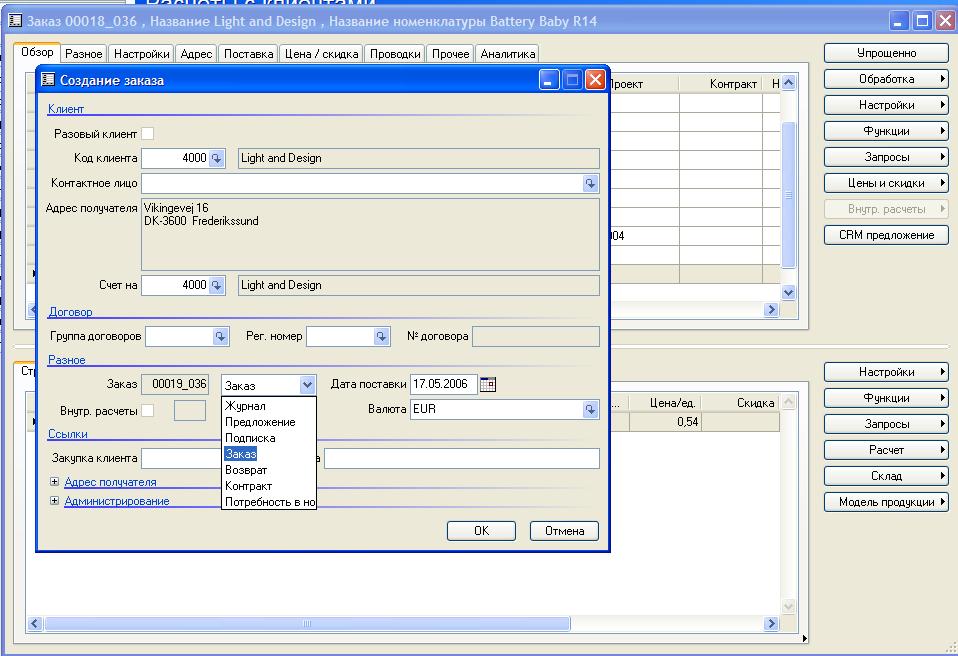Open the delivery date calendar picker

point(488,384)
